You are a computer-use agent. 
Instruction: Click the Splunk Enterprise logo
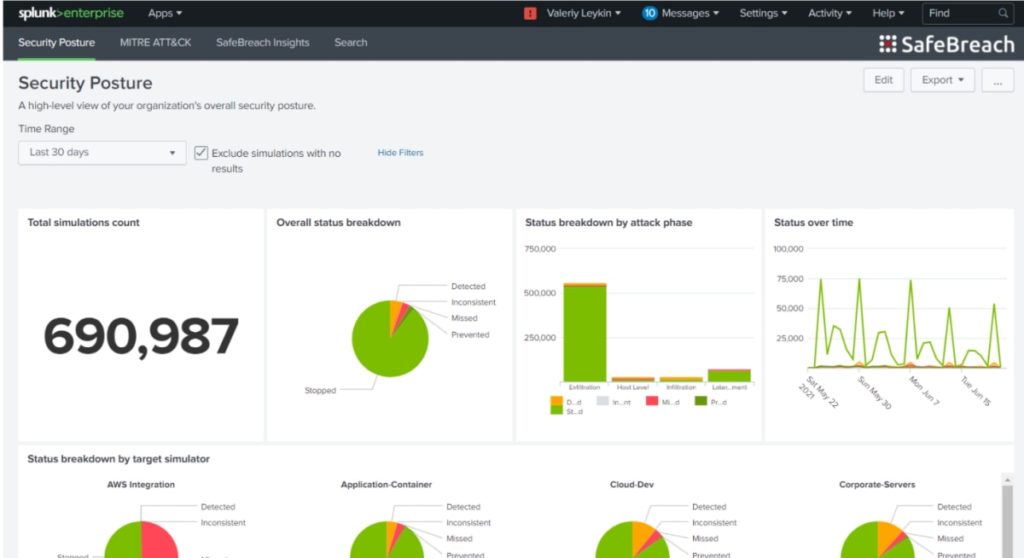pos(69,14)
